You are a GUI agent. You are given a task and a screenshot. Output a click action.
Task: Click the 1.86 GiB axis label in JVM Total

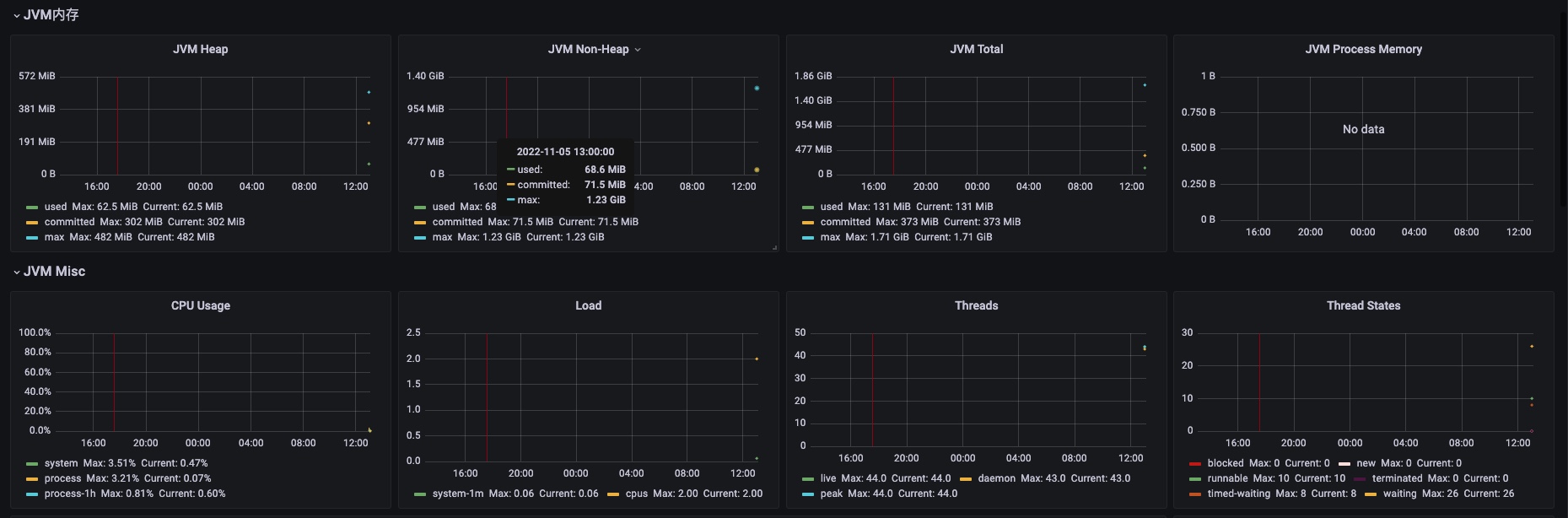point(813,76)
